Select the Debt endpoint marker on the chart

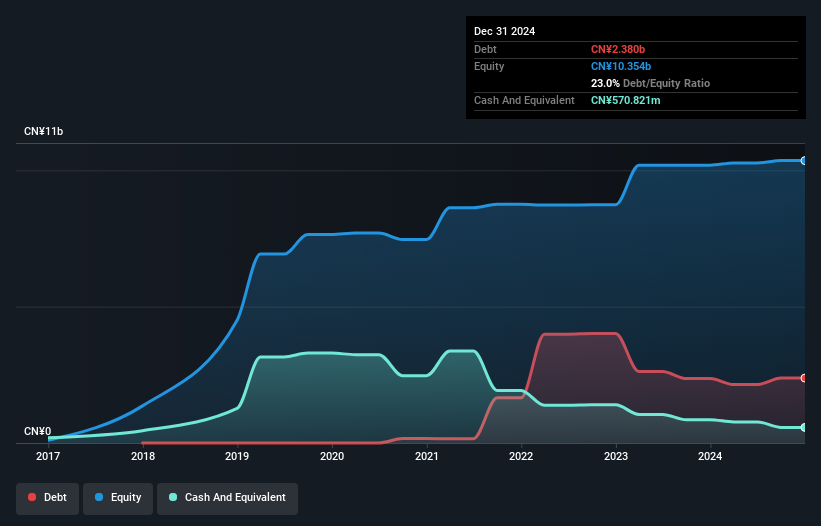[x=804, y=378]
